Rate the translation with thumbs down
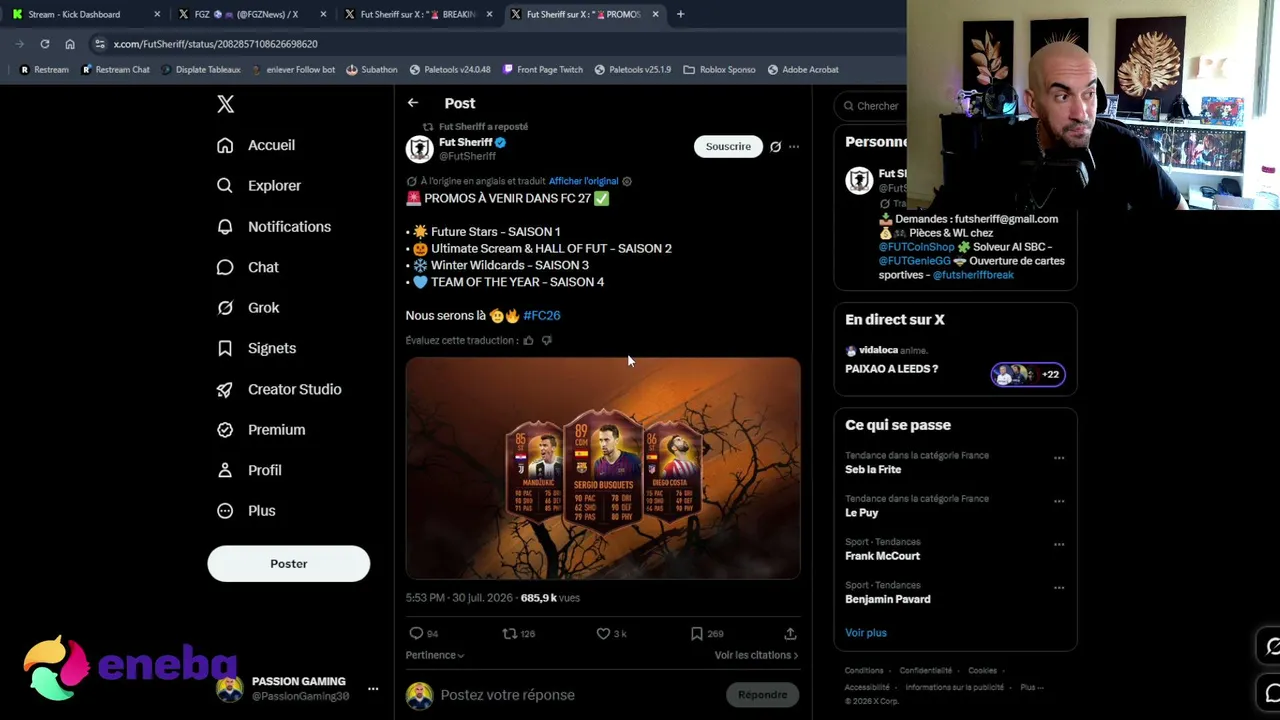 pyautogui.click(x=546, y=340)
